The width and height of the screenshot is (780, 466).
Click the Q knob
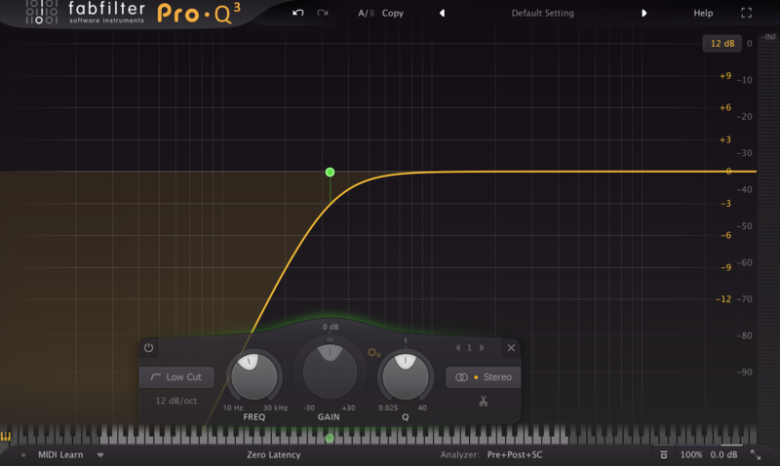tap(405, 376)
